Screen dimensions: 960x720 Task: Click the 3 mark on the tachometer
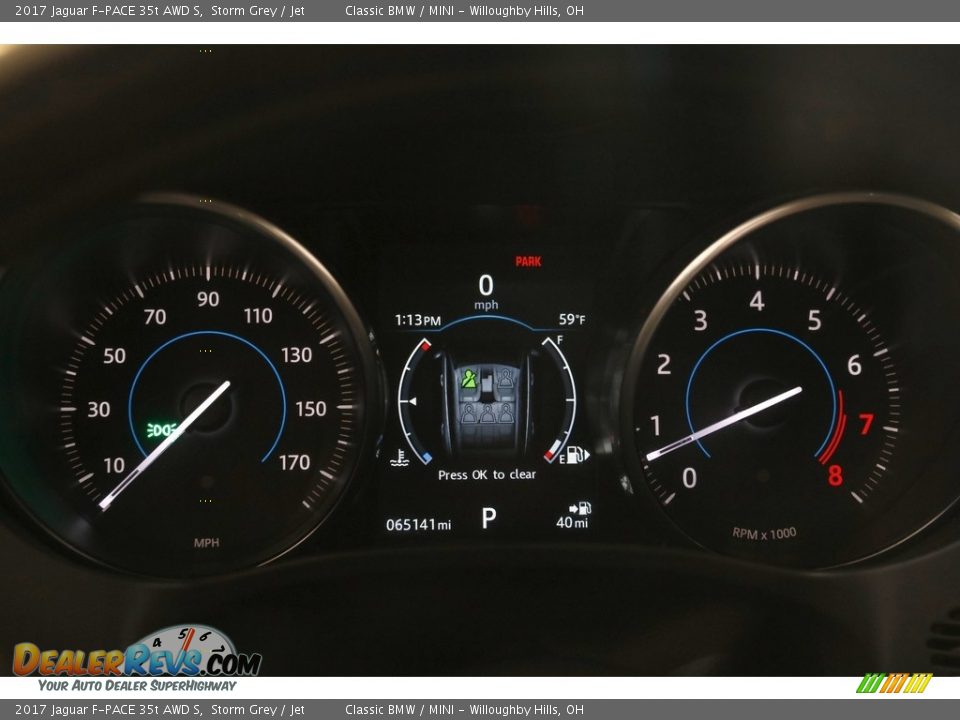(x=700, y=320)
